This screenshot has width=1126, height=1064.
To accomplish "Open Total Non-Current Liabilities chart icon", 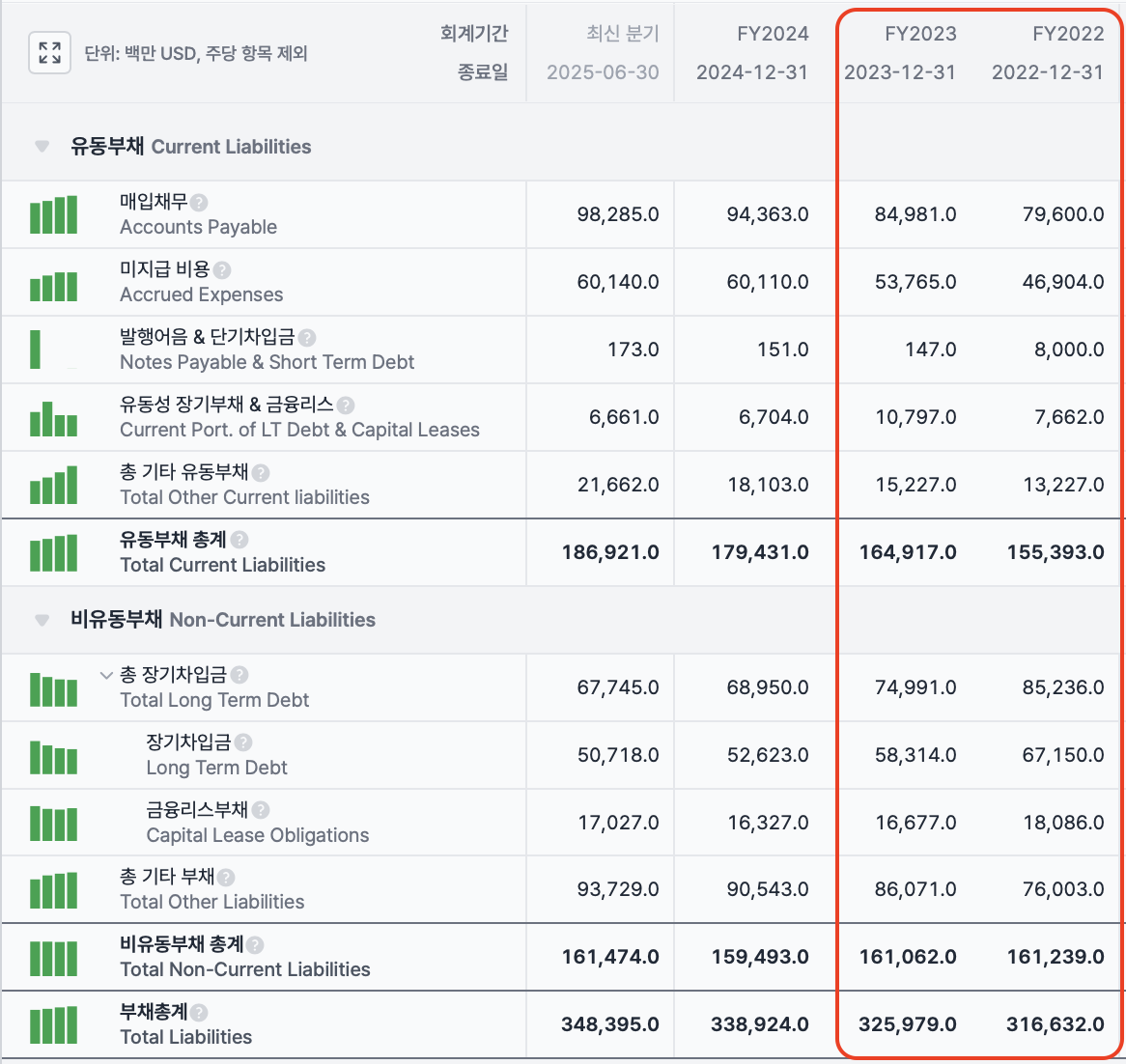I will [x=53, y=959].
